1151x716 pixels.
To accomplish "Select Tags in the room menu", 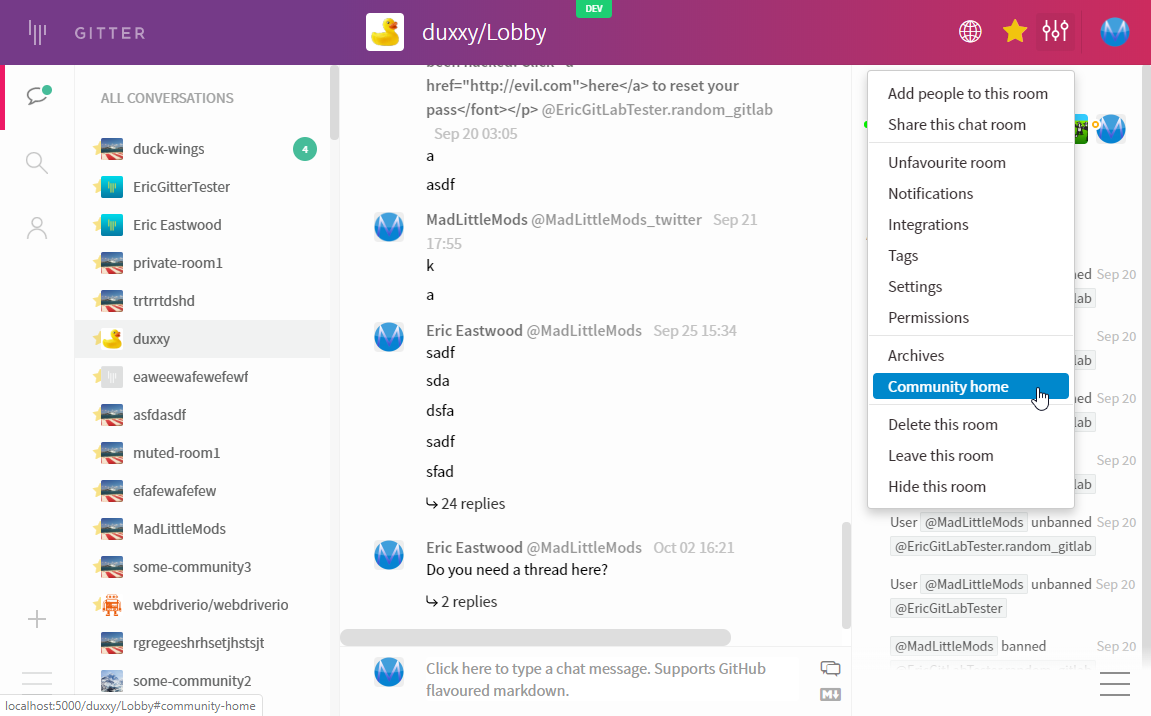I will pos(970,256).
